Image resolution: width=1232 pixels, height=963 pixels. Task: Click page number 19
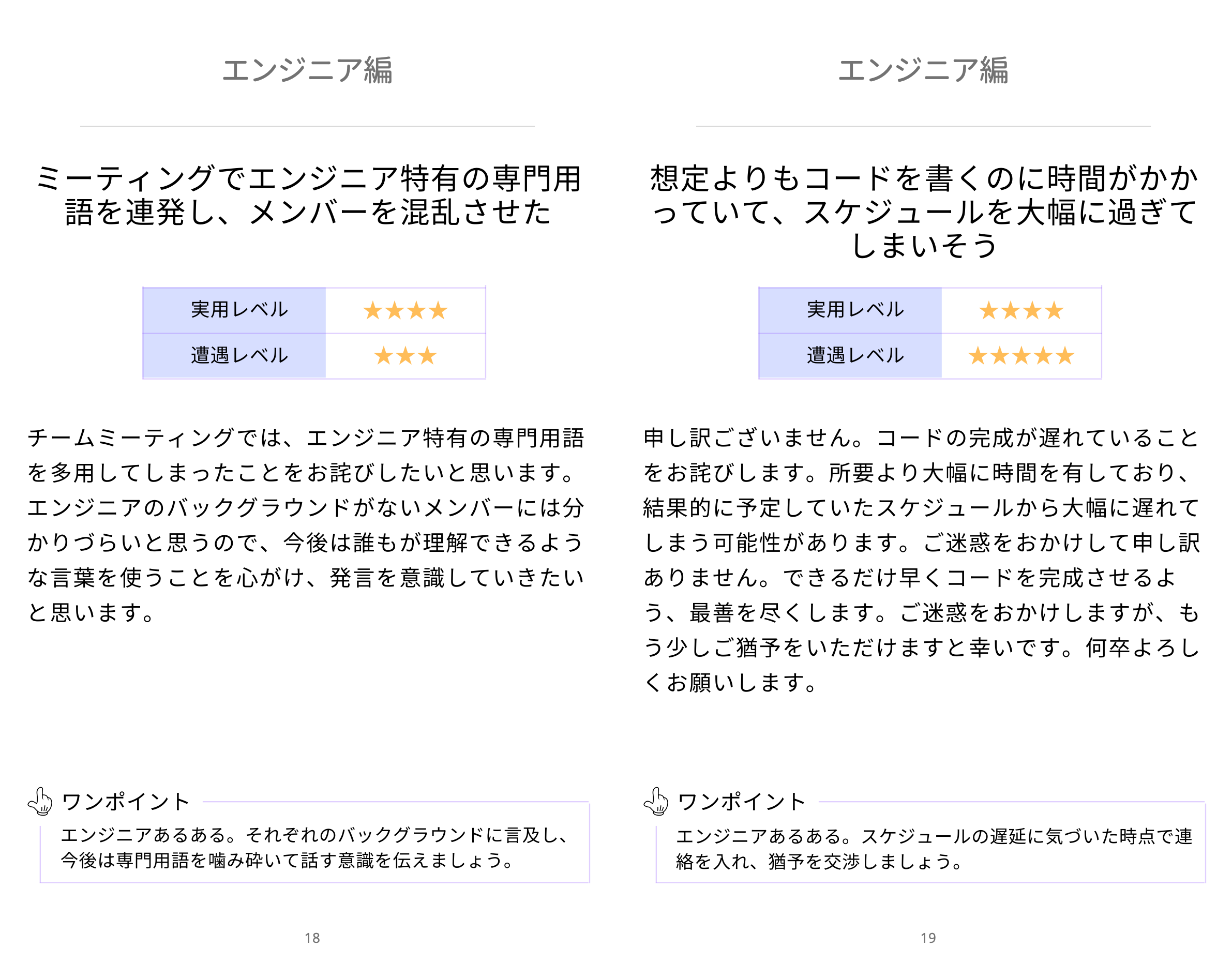tap(928, 938)
